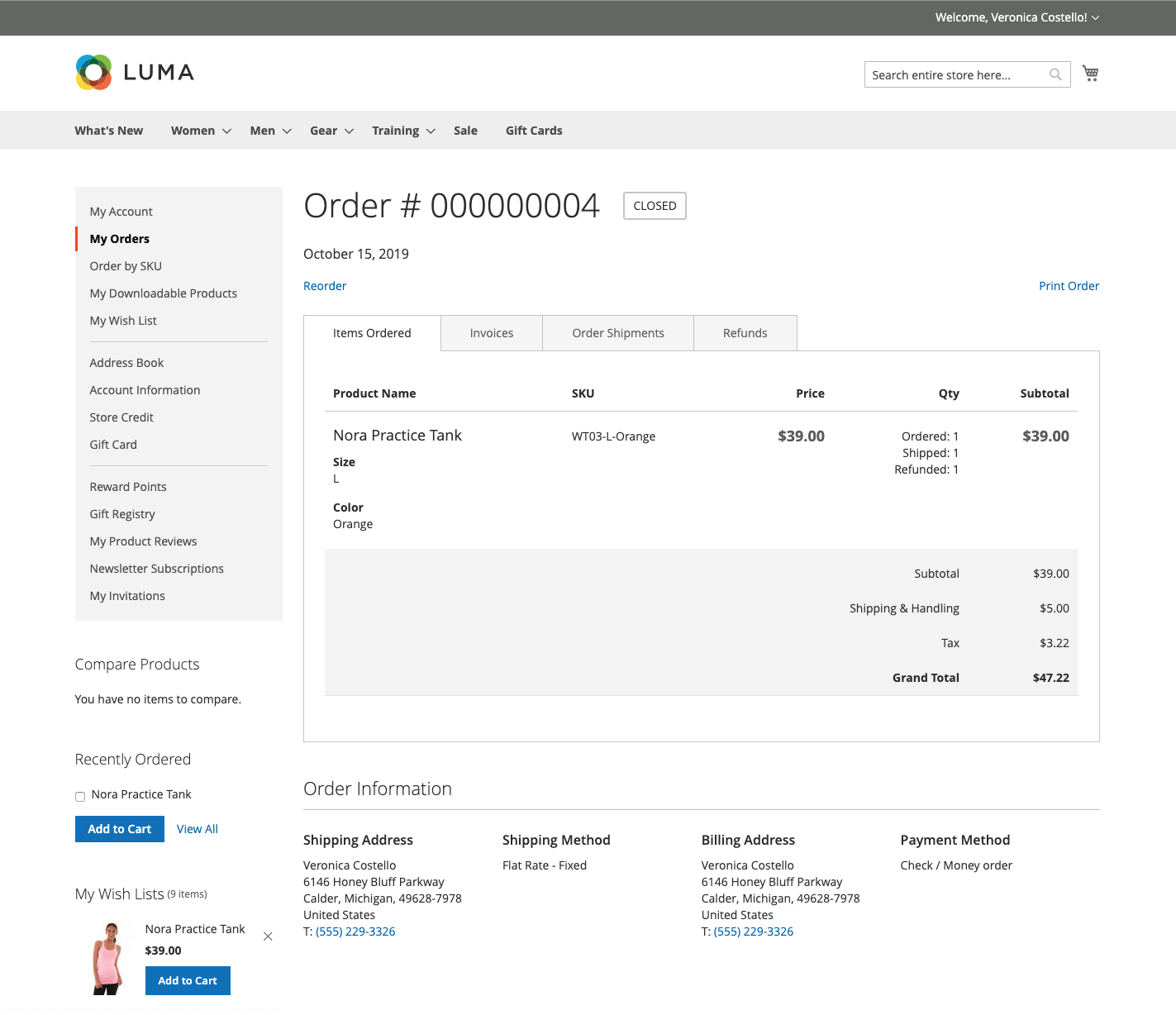Expand the Women menu

tap(201, 131)
